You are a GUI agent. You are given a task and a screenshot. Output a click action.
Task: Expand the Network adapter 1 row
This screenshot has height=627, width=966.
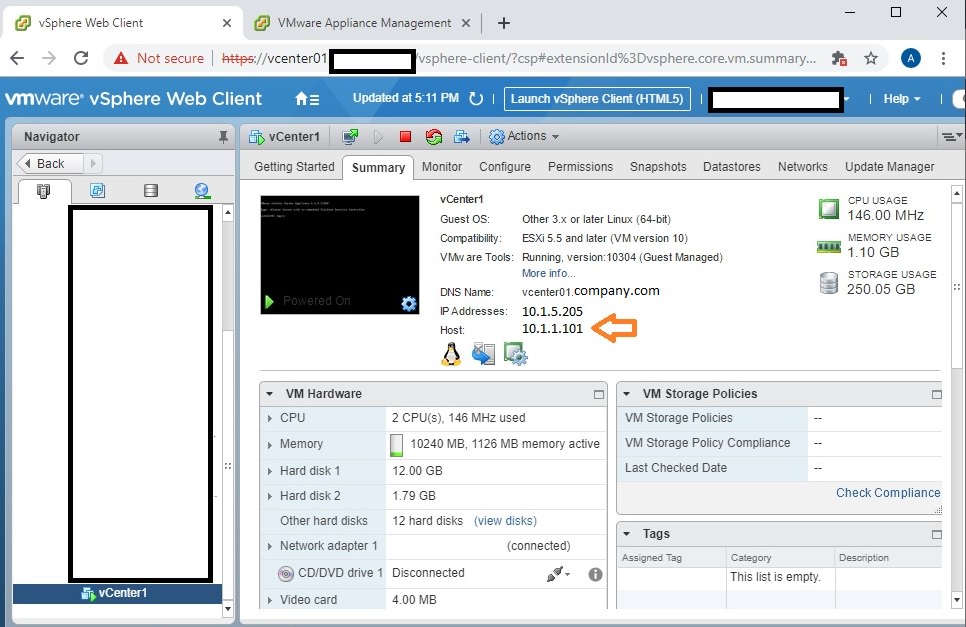click(x=270, y=546)
